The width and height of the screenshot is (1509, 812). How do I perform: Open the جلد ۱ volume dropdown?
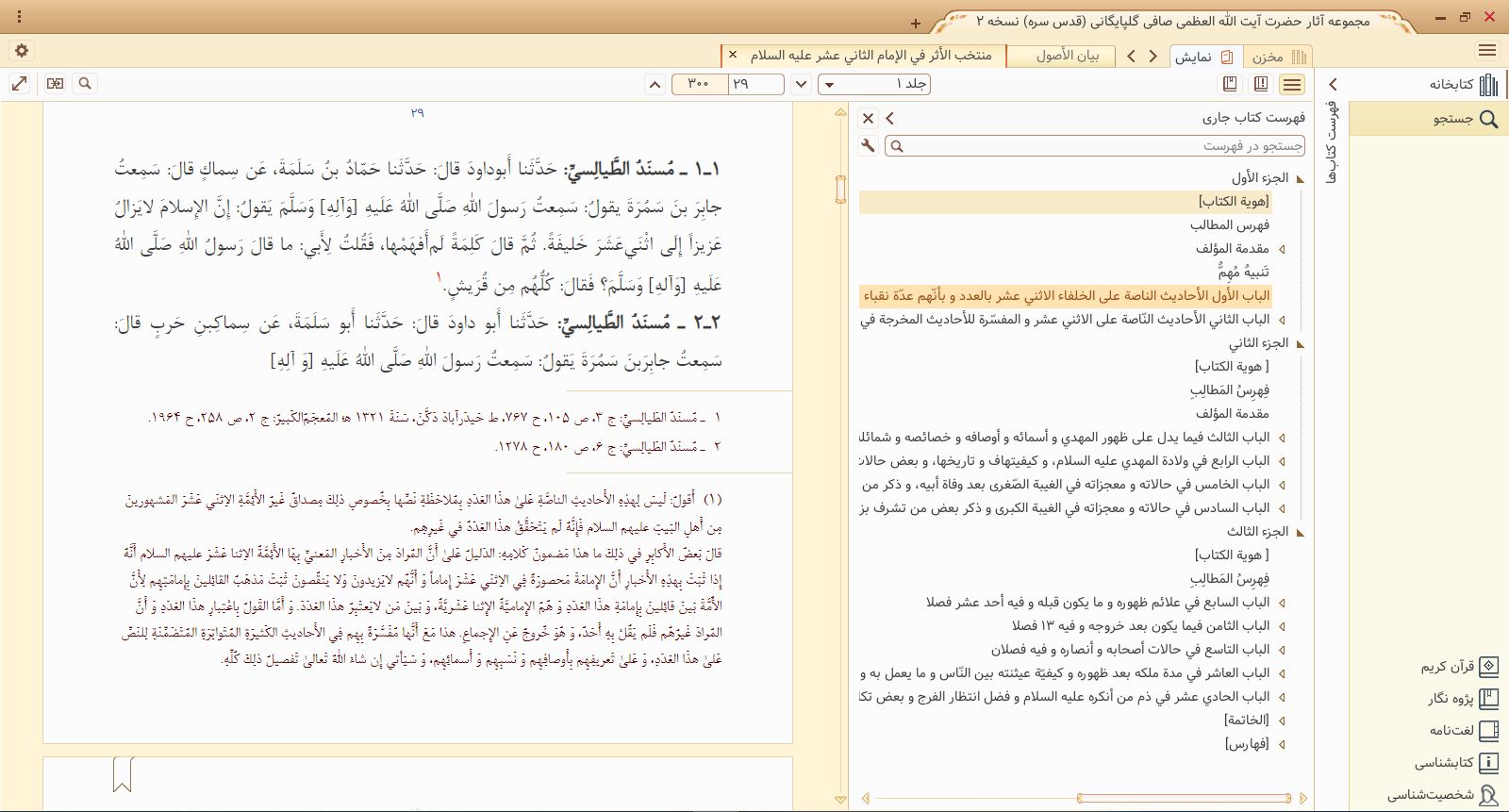(x=874, y=84)
